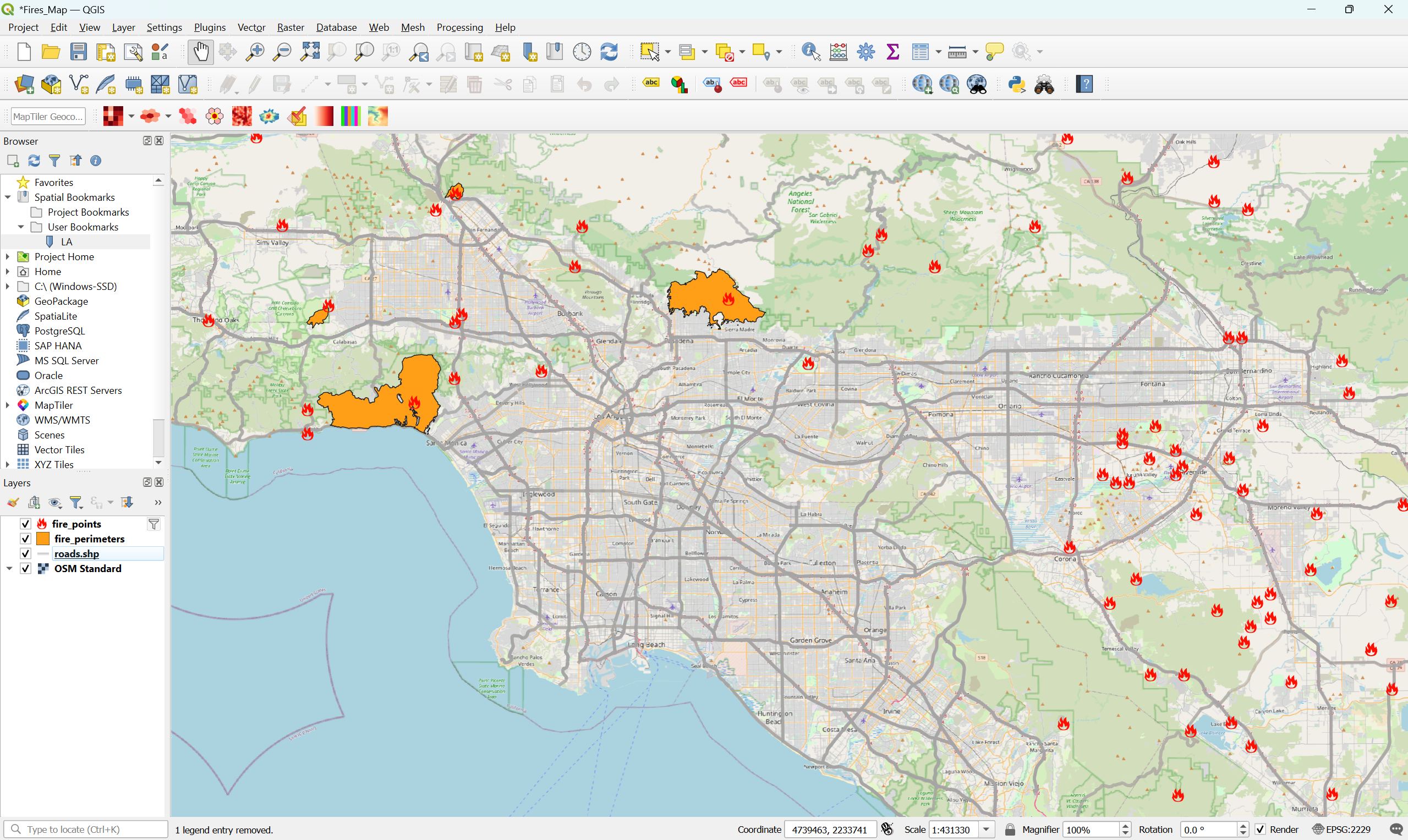Click the Layers panel visibility eye icon
Viewport: 1408px width, 840px height.
(x=55, y=503)
